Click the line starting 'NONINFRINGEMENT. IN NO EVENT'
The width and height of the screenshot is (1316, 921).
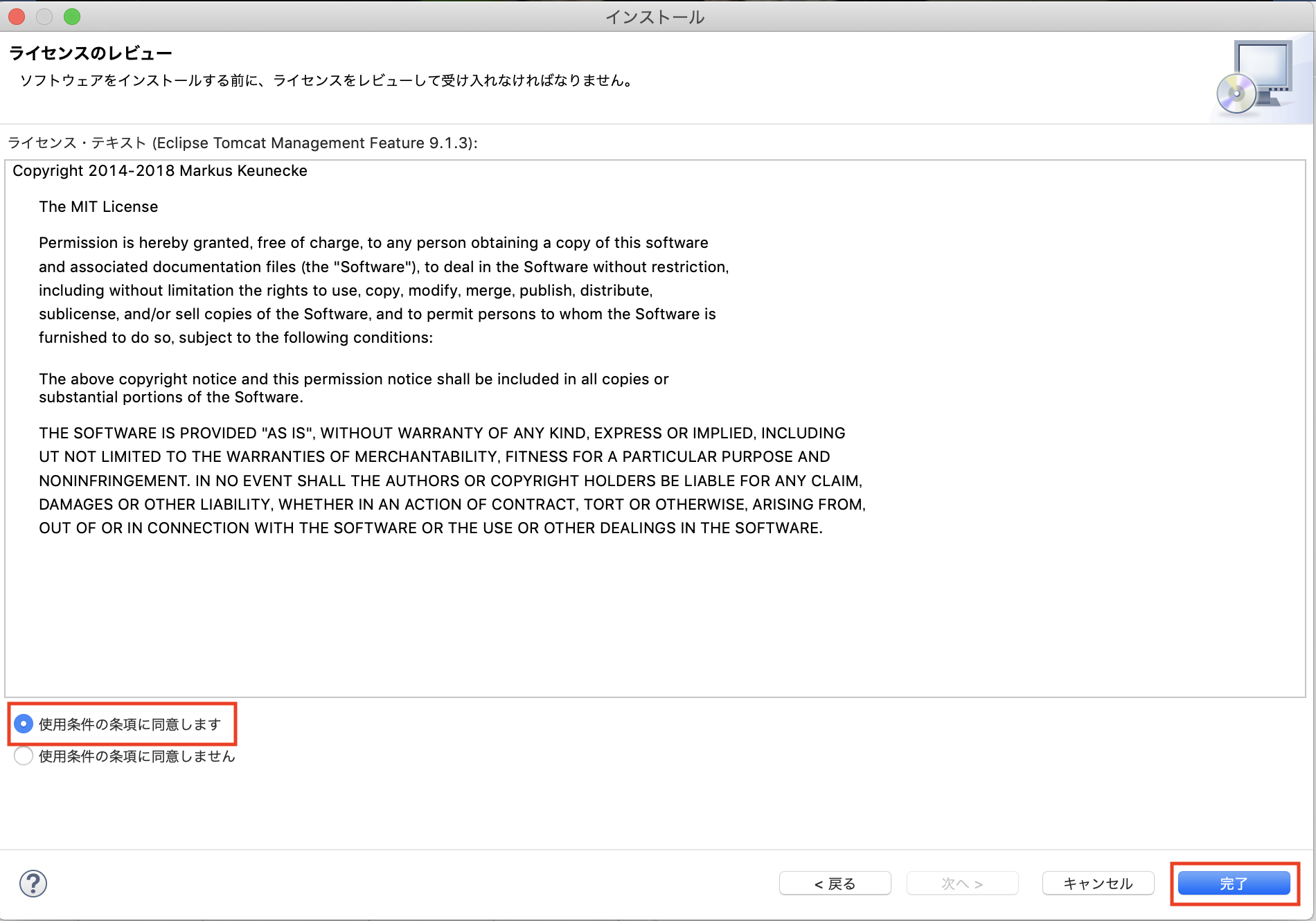pos(450,481)
